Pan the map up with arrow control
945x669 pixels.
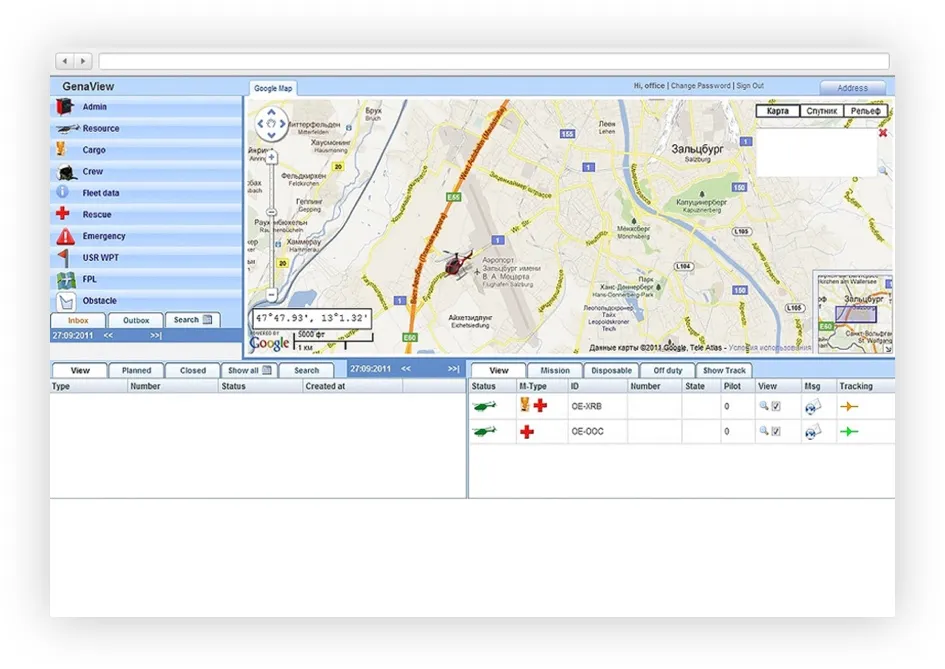[x=271, y=112]
